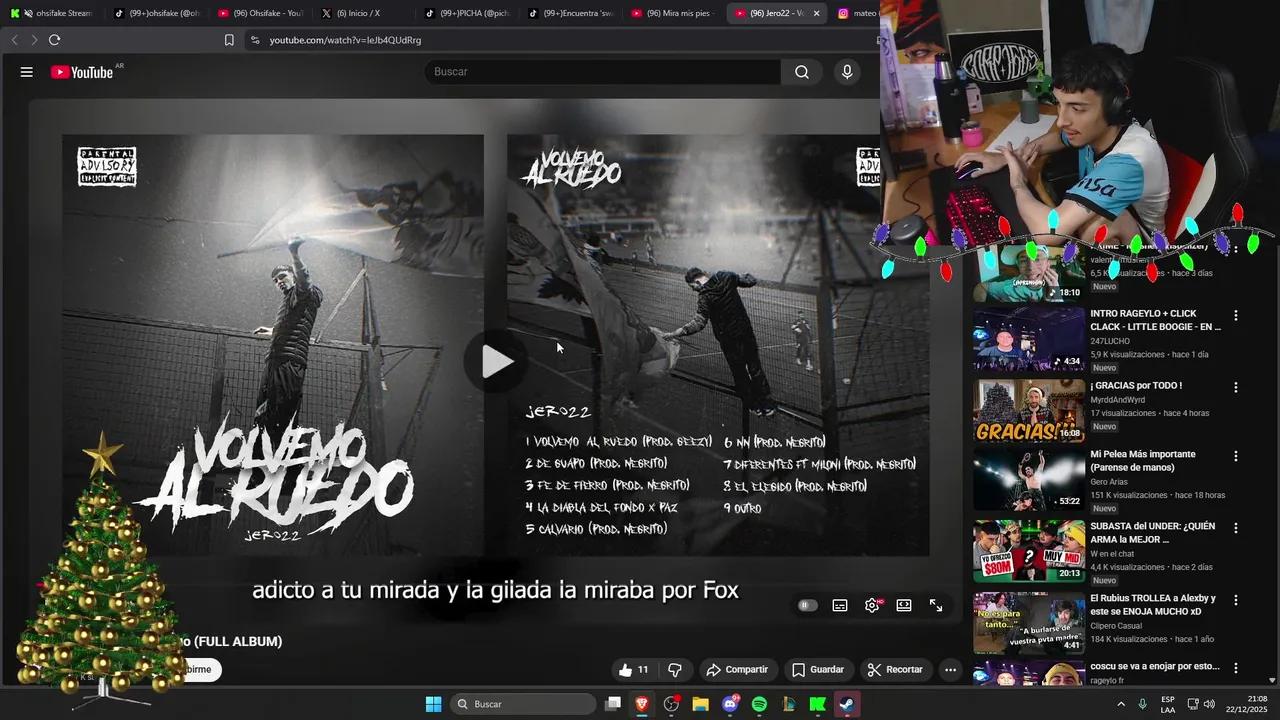
Task: Toggle the autoplay switch in the player
Action: (808, 605)
